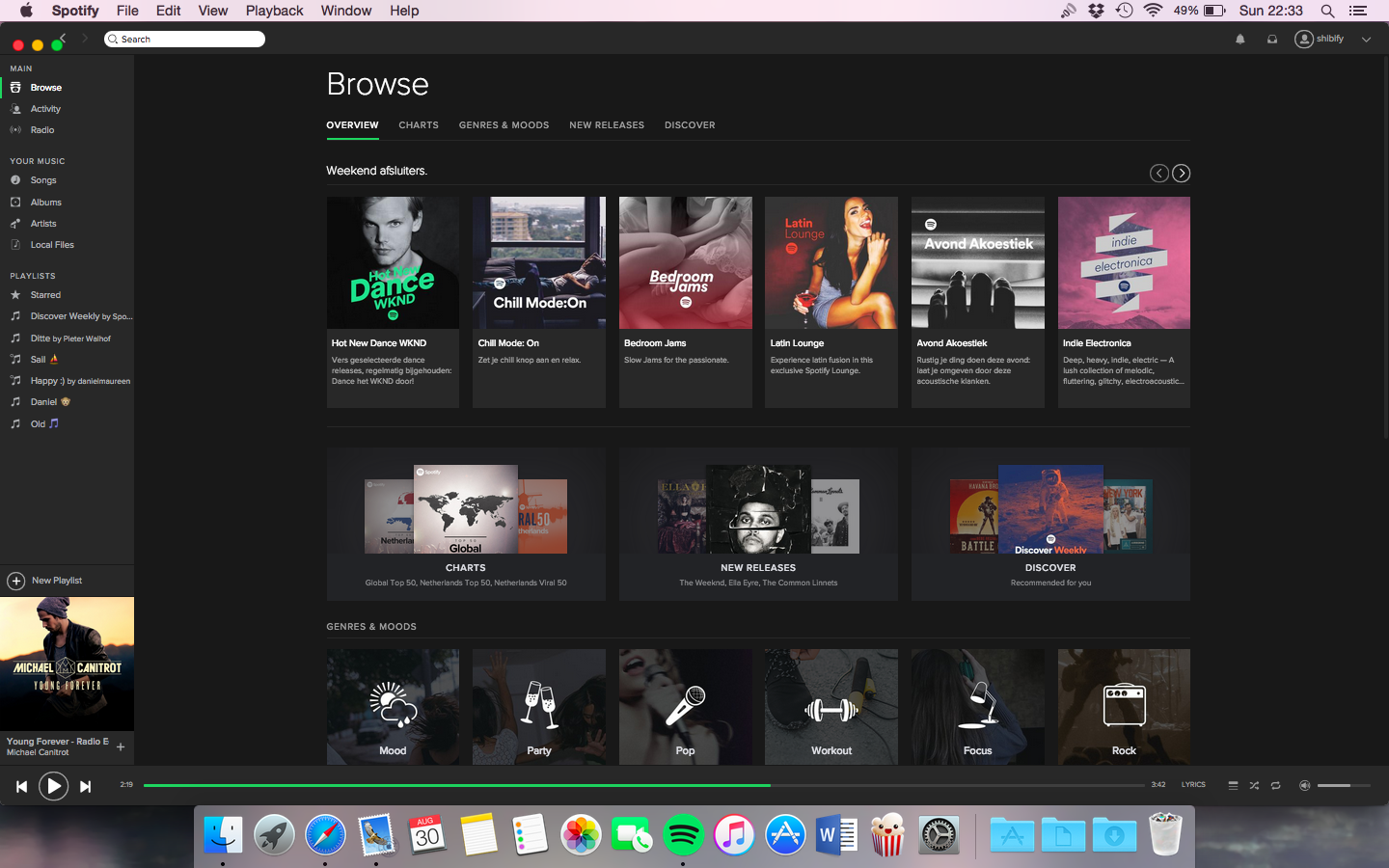
Task: Open the Bedroom Jams playlist cover
Action: point(686,263)
